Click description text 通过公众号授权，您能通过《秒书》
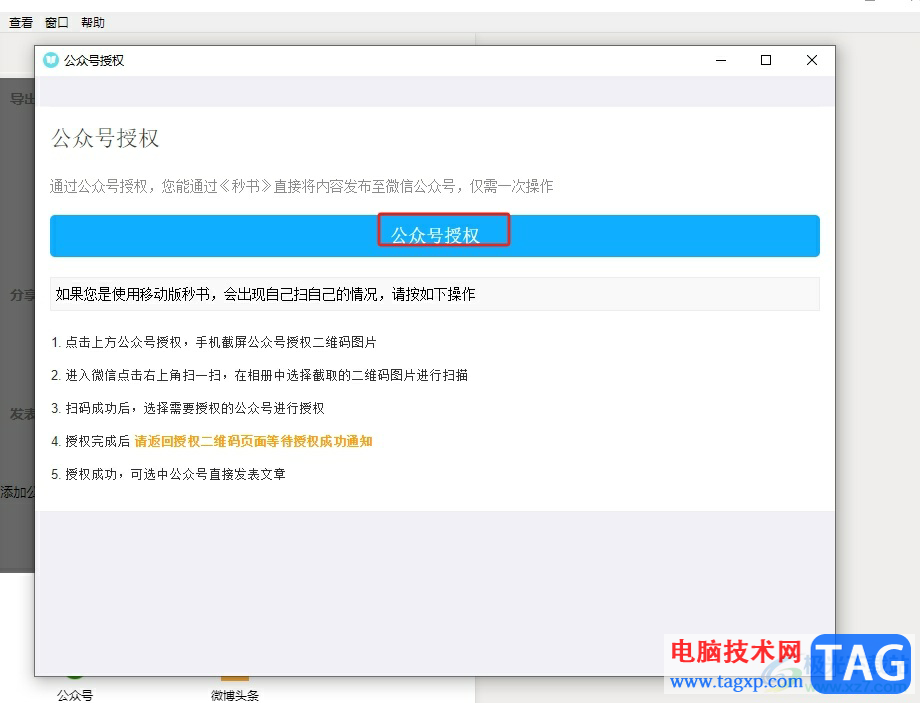The height and width of the screenshot is (703, 920). point(302,187)
